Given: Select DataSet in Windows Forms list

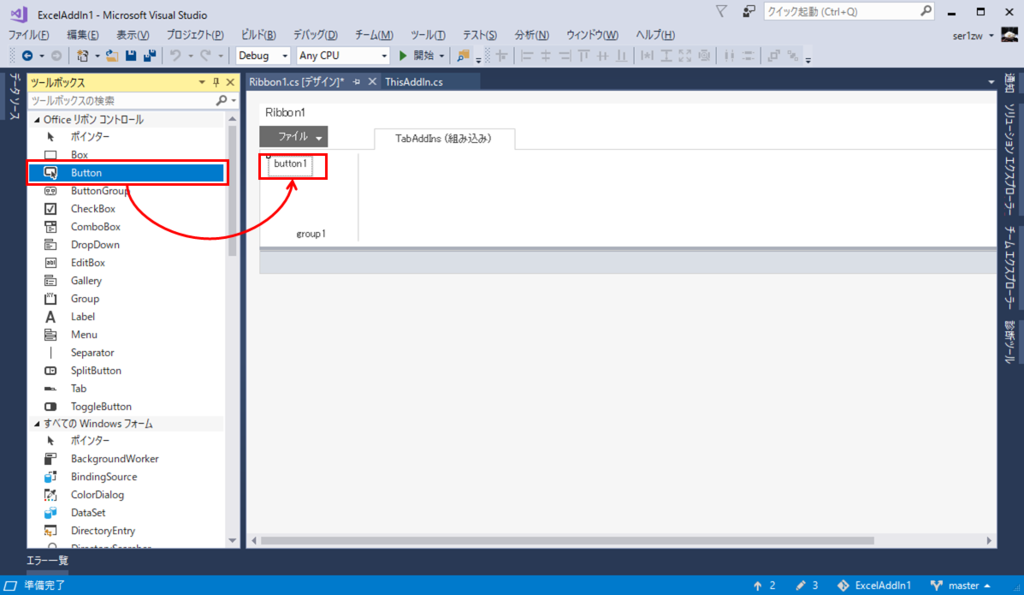Looking at the screenshot, I should [125, 513].
